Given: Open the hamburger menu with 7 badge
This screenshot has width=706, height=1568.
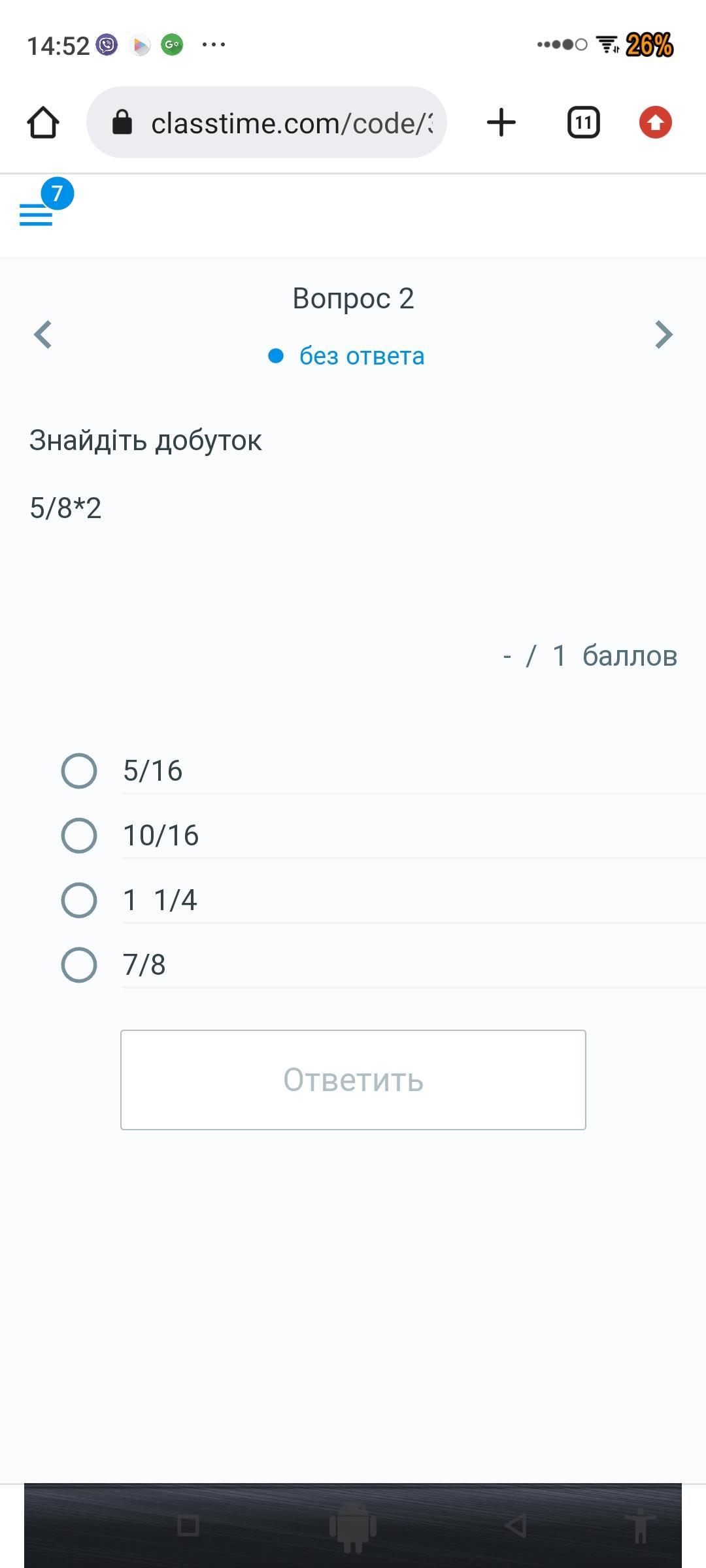Looking at the screenshot, I should (37, 214).
